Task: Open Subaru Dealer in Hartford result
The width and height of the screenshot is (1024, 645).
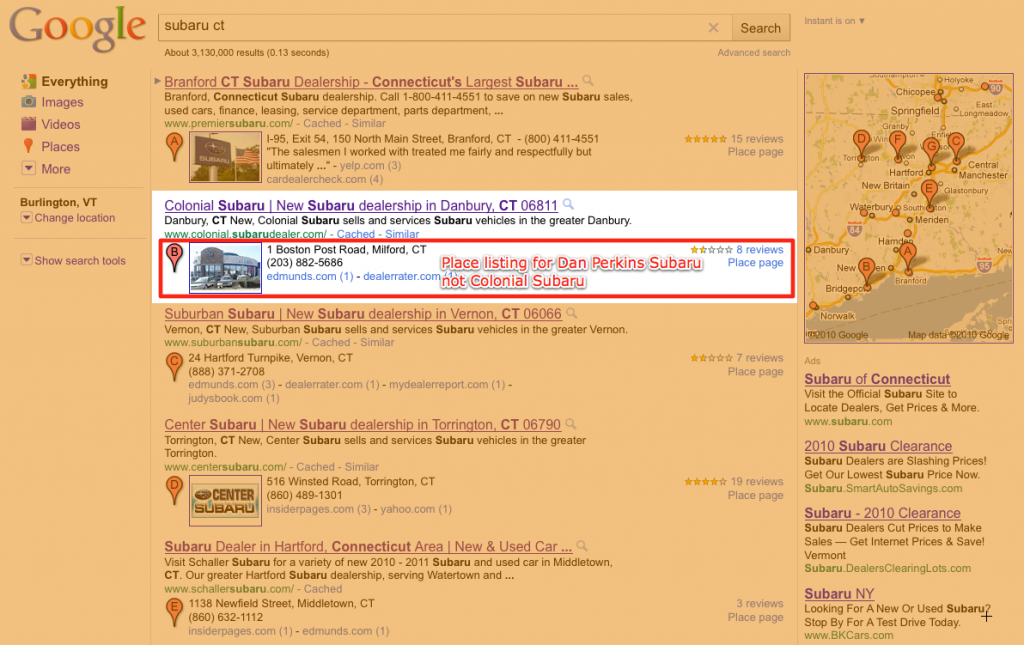Action: pos(368,547)
